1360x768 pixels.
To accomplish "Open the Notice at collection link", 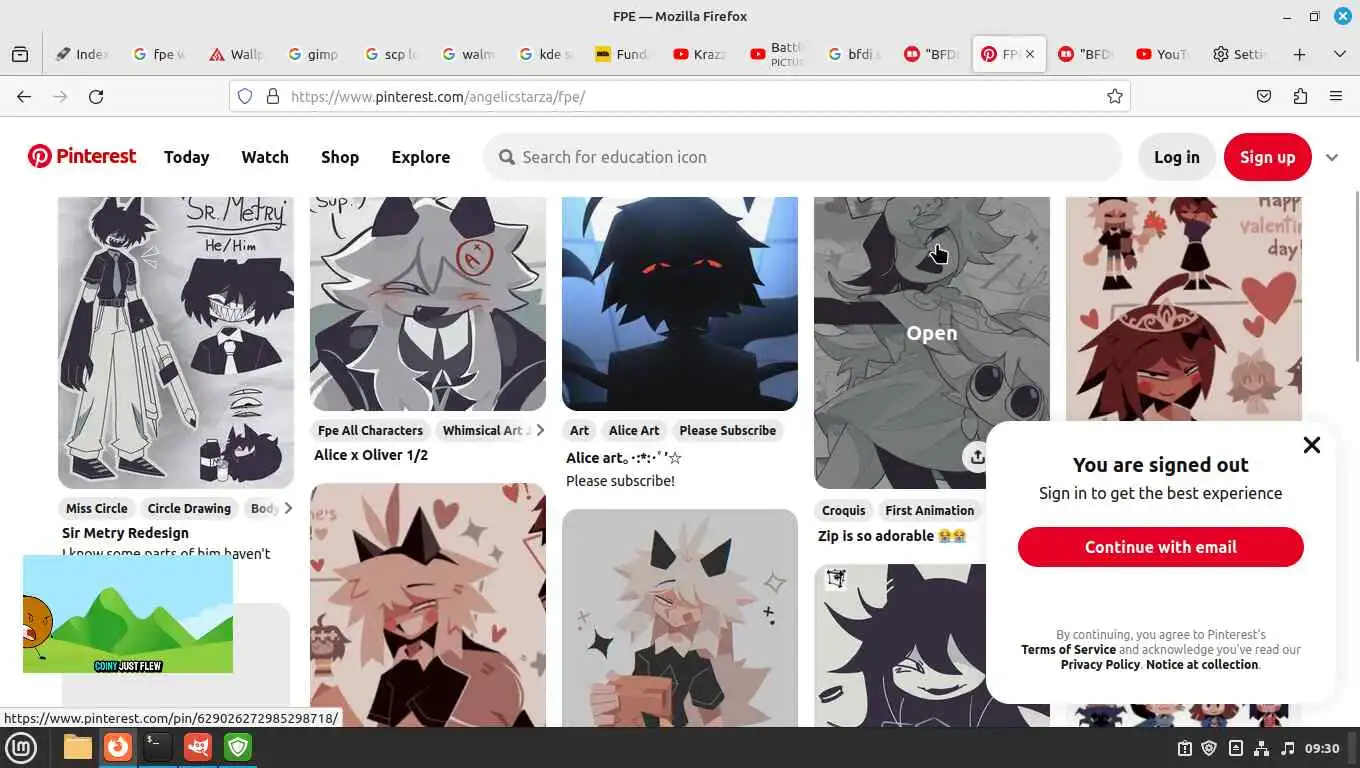I will tap(1202, 664).
